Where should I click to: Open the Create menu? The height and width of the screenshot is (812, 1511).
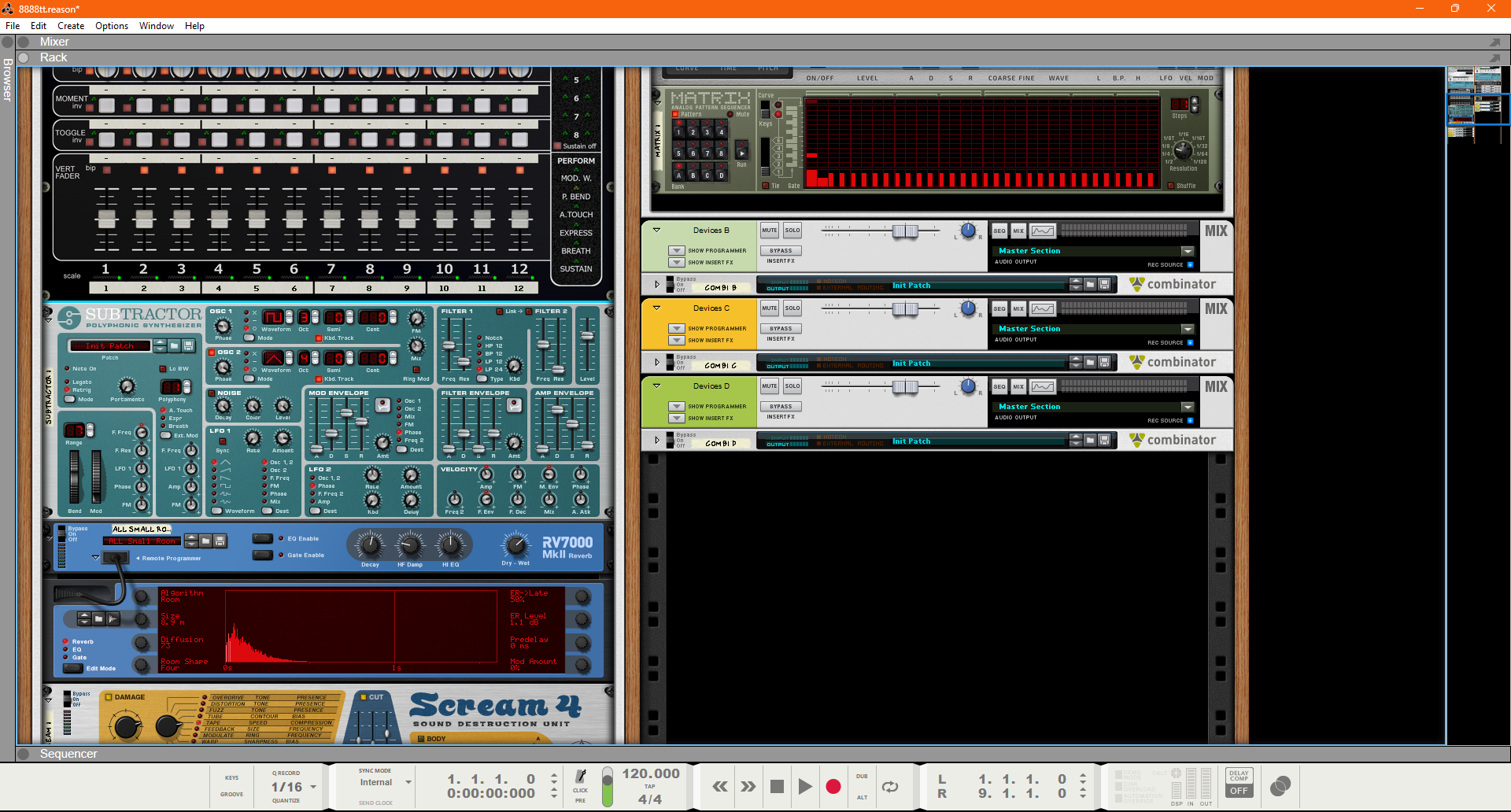pos(71,26)
